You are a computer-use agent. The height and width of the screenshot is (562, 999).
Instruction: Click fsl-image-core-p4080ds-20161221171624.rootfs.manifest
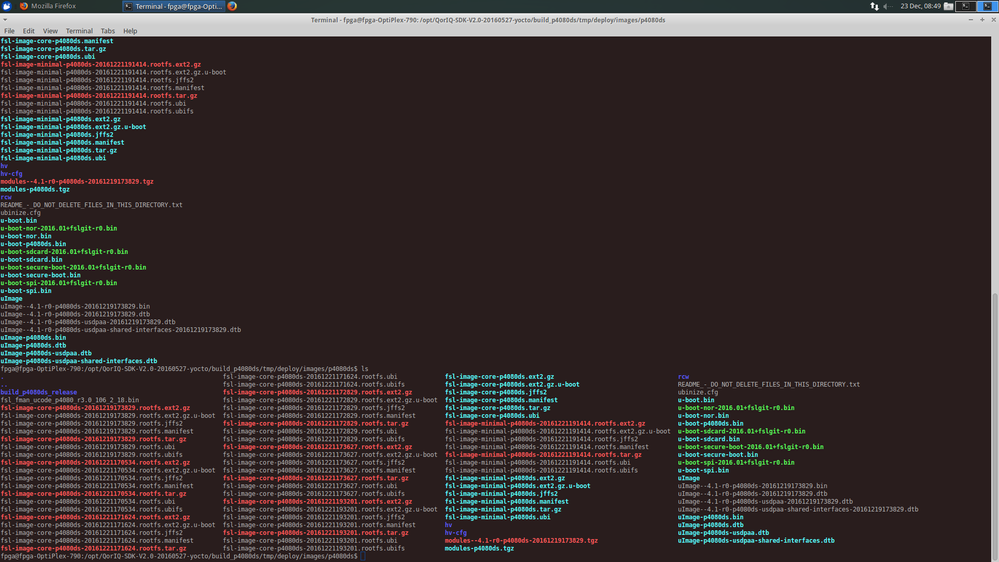click(97, 540)
